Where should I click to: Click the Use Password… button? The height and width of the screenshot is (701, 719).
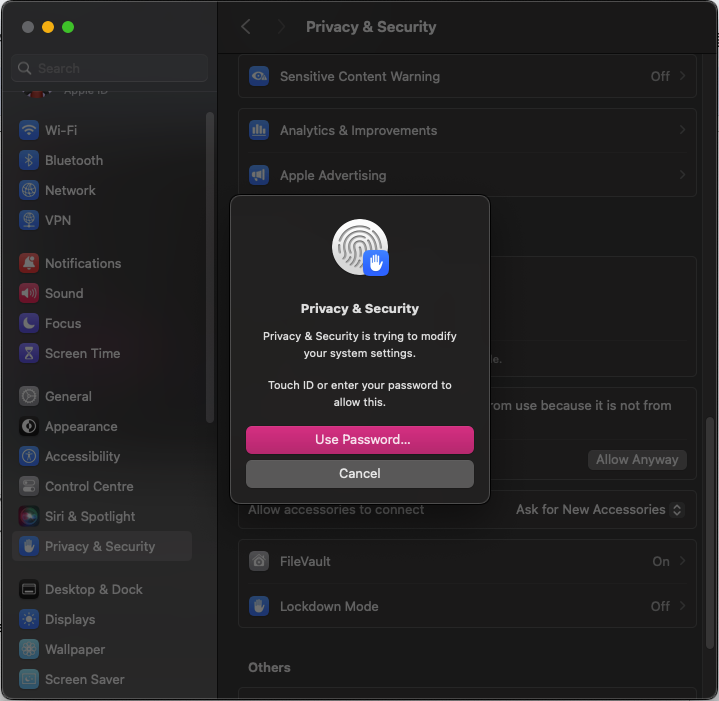click(x=360, y=440)
